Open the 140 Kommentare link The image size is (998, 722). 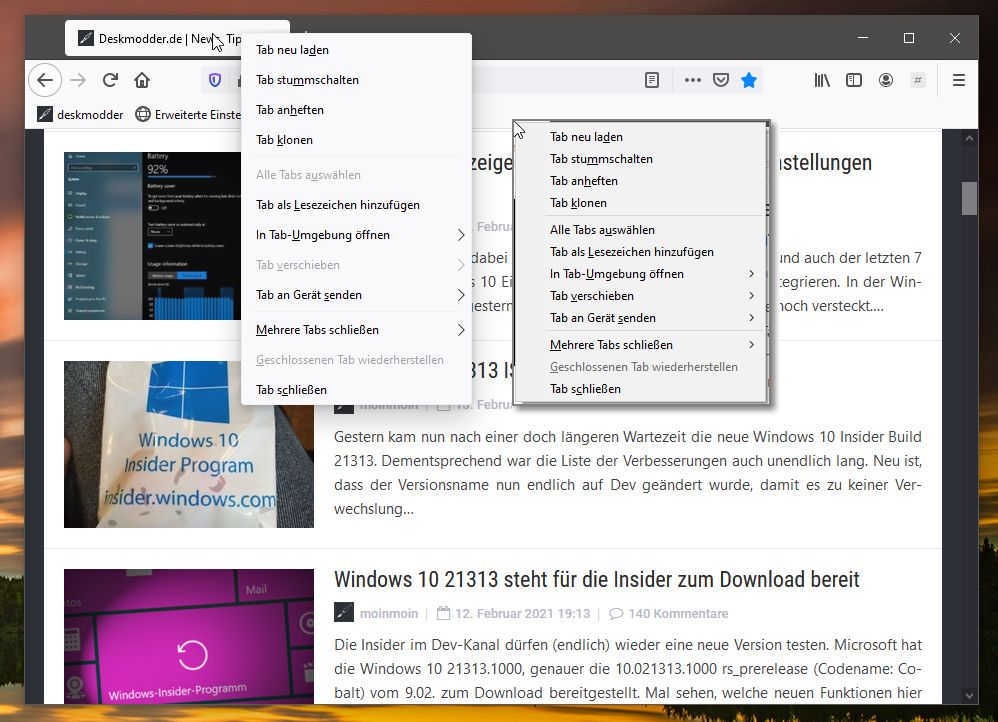pos(678,613)
